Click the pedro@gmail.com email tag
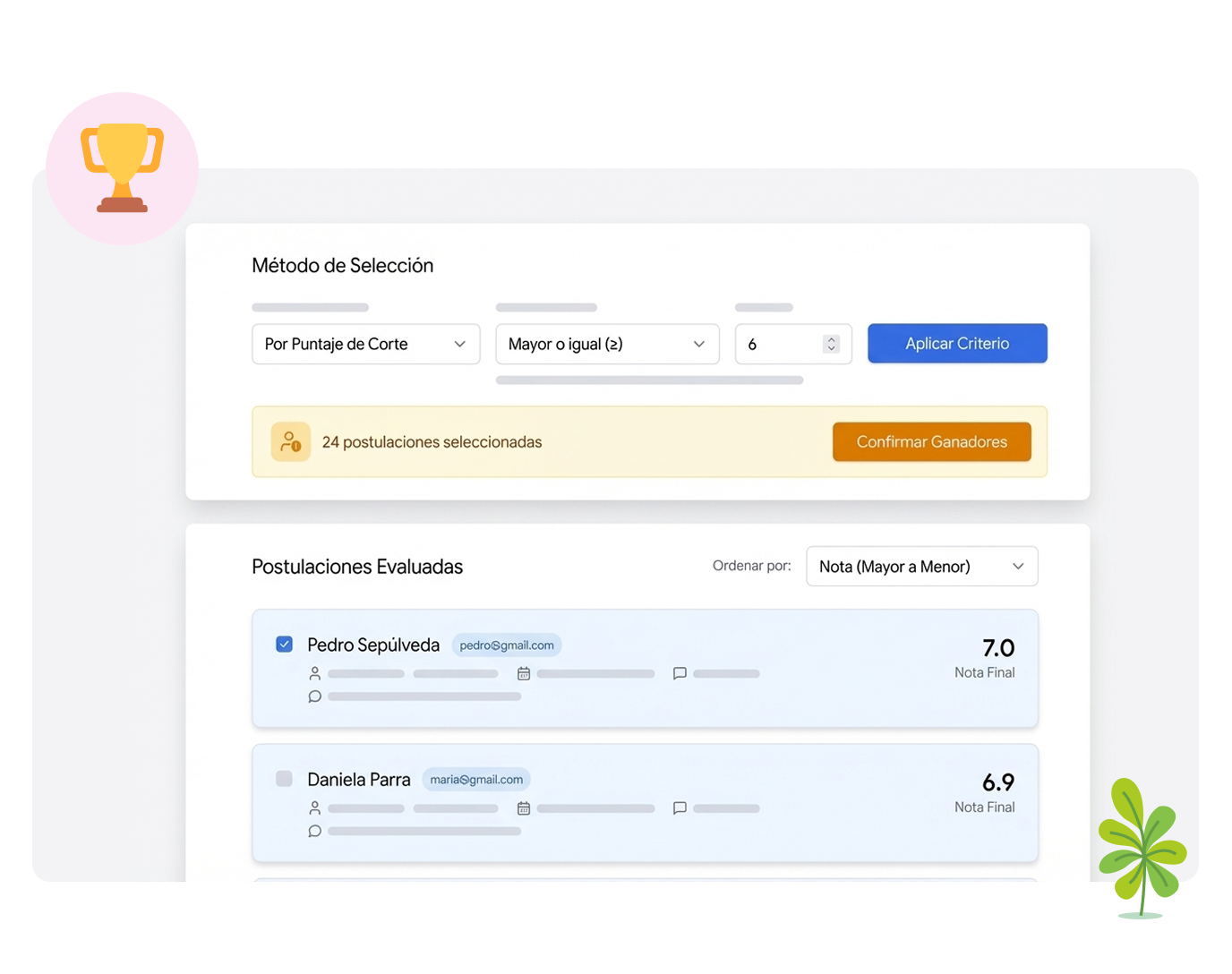The height and width of the screenshot is (974, 1232). click(x=507, y=645)
